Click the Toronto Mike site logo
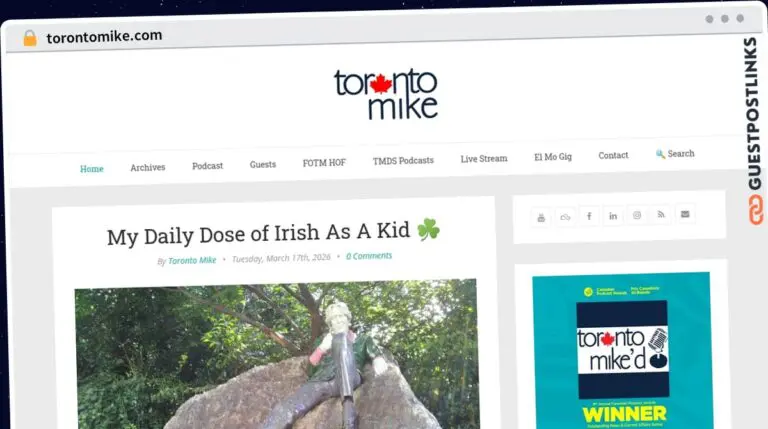 (385, 93)
